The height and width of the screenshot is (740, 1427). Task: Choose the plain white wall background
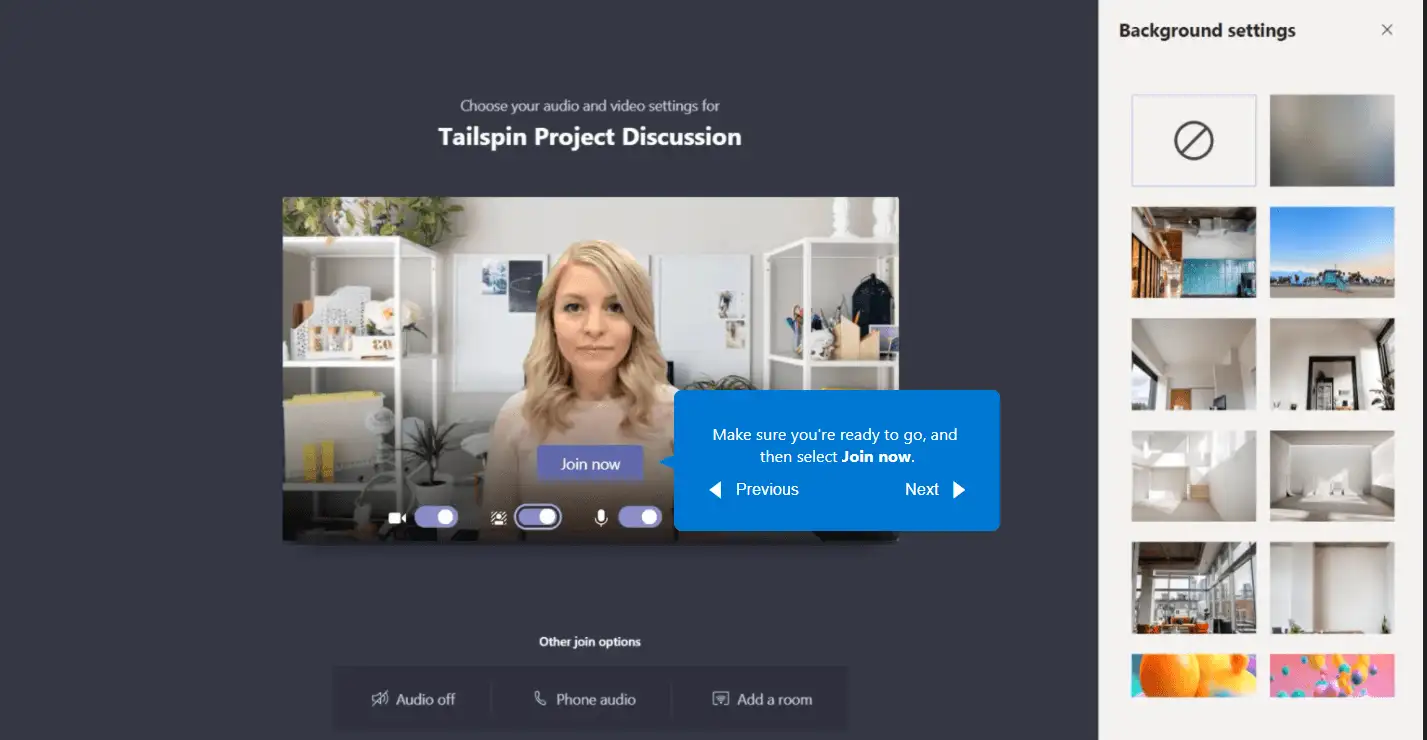pos(1332,588)
